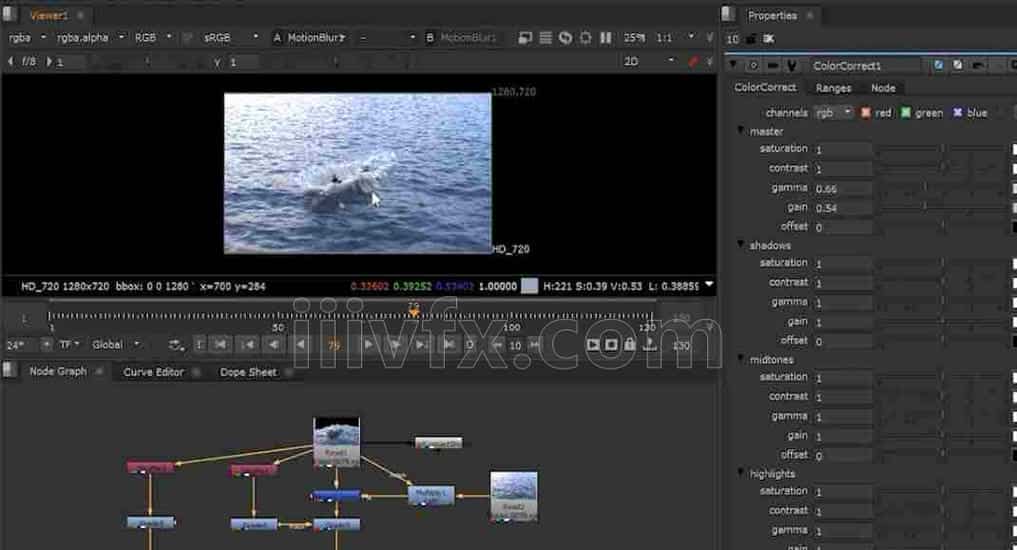Screen dimensions: 1017x550
Task: Switch to the Curve Editor tab
Action: point(154,372)
